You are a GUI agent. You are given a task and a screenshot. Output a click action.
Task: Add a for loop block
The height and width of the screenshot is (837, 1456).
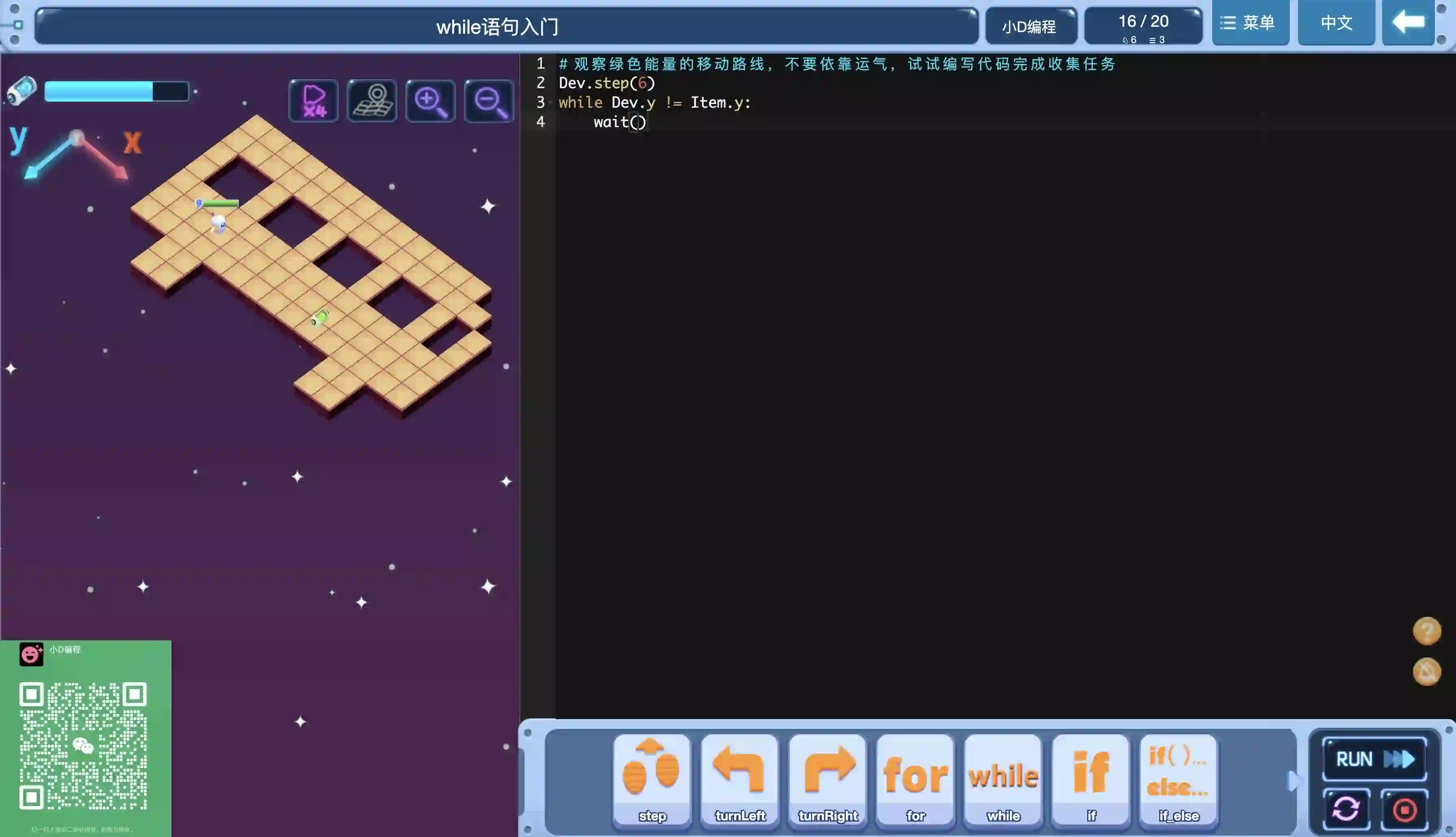click(x=915, y=780)
